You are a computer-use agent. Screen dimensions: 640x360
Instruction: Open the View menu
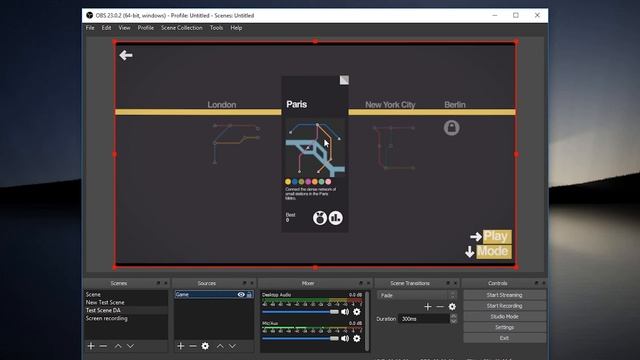click(x=124, y=28)
